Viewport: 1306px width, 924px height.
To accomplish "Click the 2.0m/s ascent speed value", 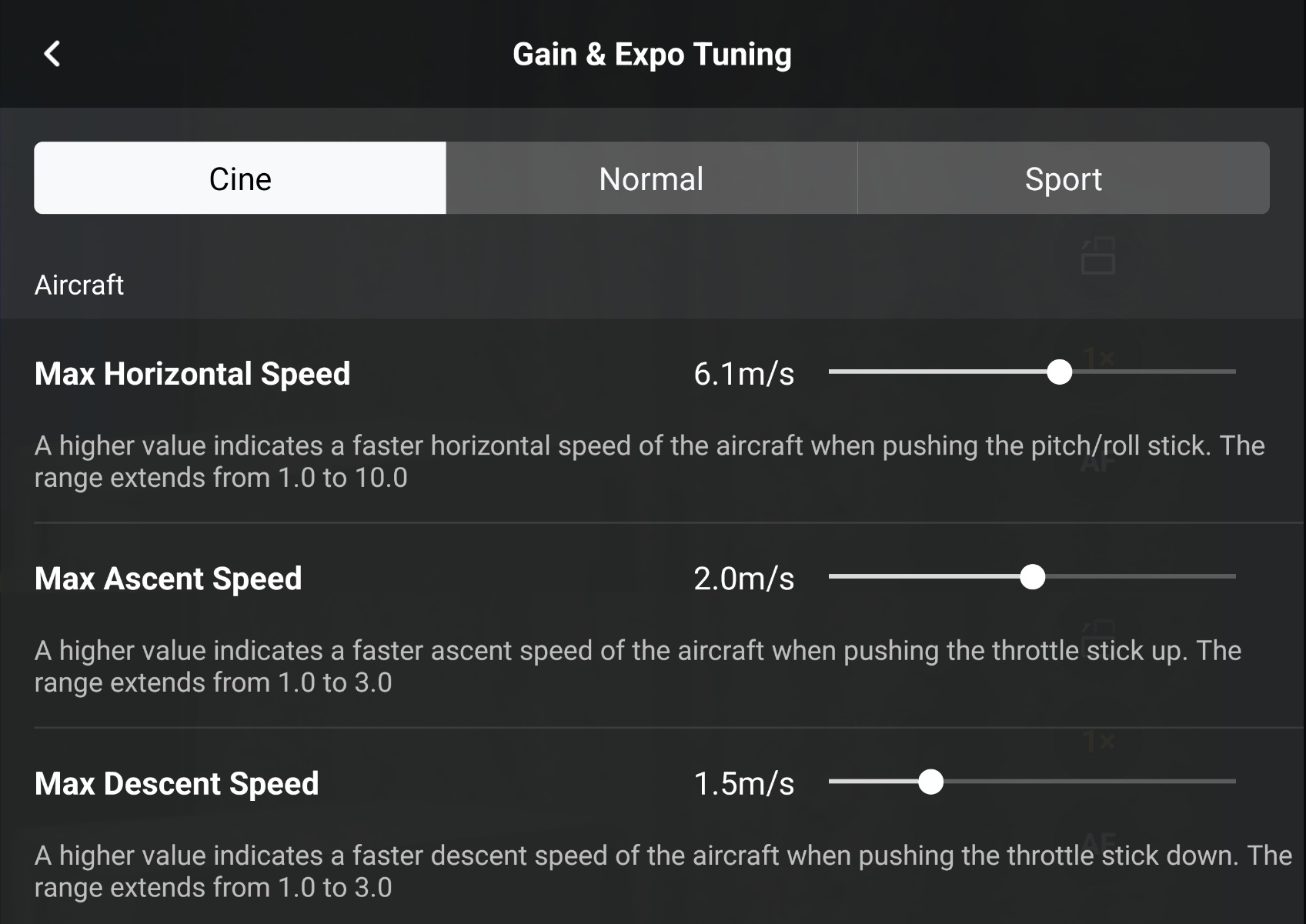I will pyautogui.click(x=743, y=579).
